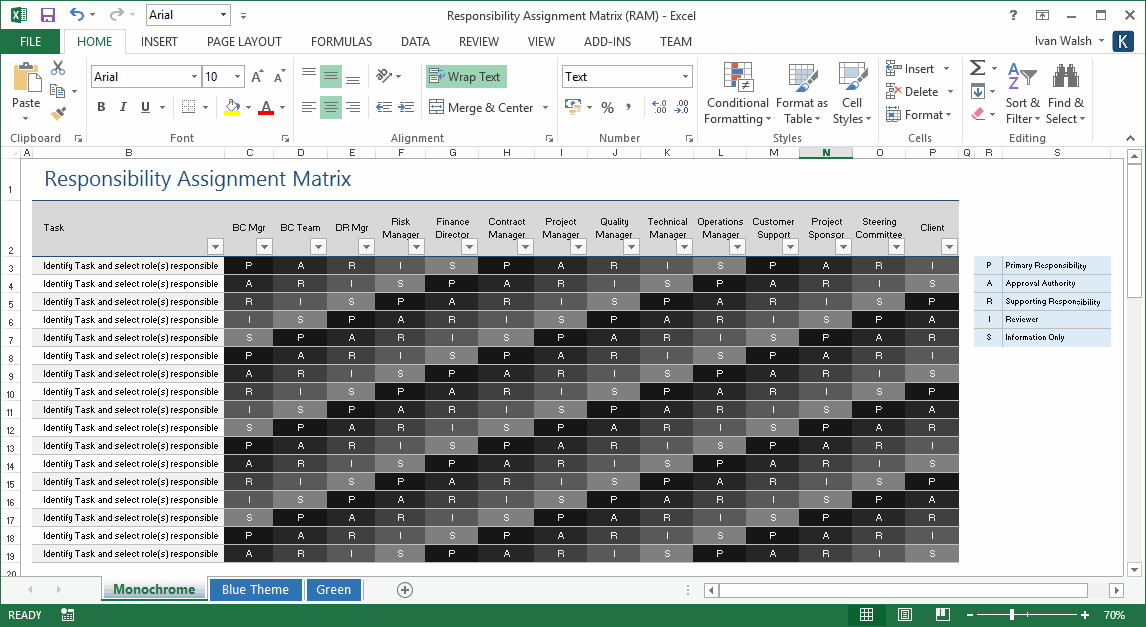1146x627 pixels.
Task: Open Find & Select binoculars icon
Action: click(1066, 76)
